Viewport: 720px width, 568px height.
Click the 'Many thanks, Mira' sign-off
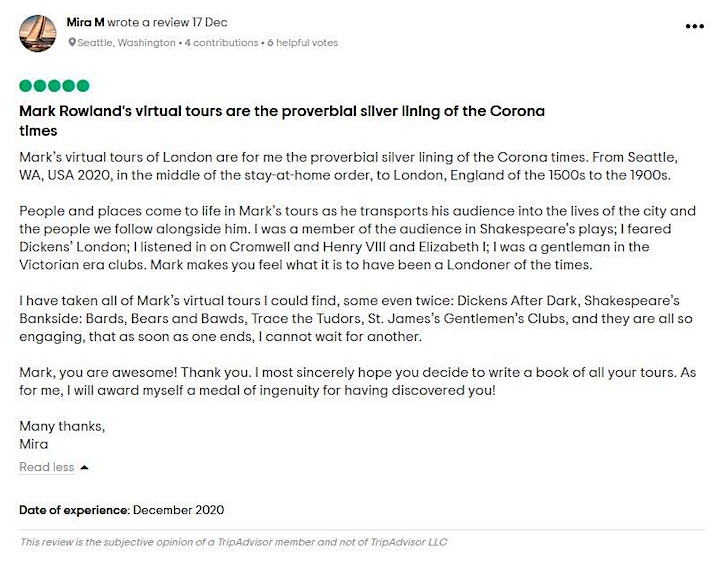[x=62, y=435]
